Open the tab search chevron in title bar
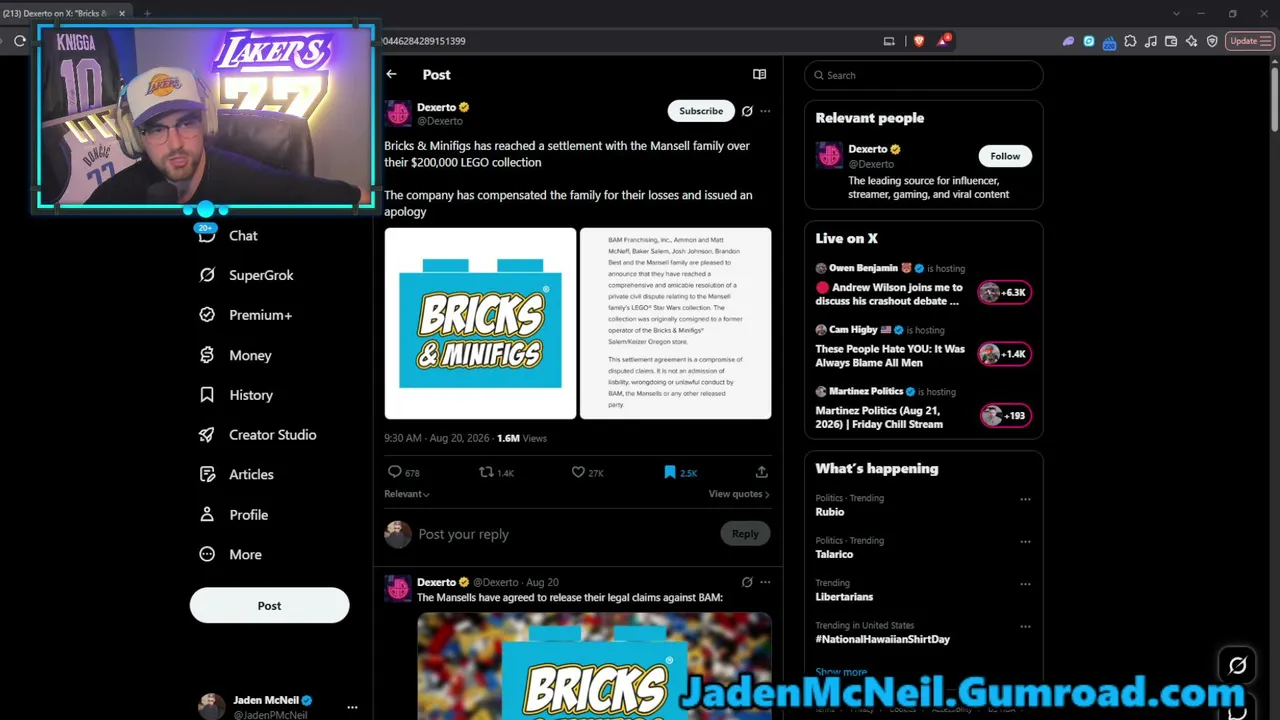1280x720 pixels. click(x=1176, y=13)
